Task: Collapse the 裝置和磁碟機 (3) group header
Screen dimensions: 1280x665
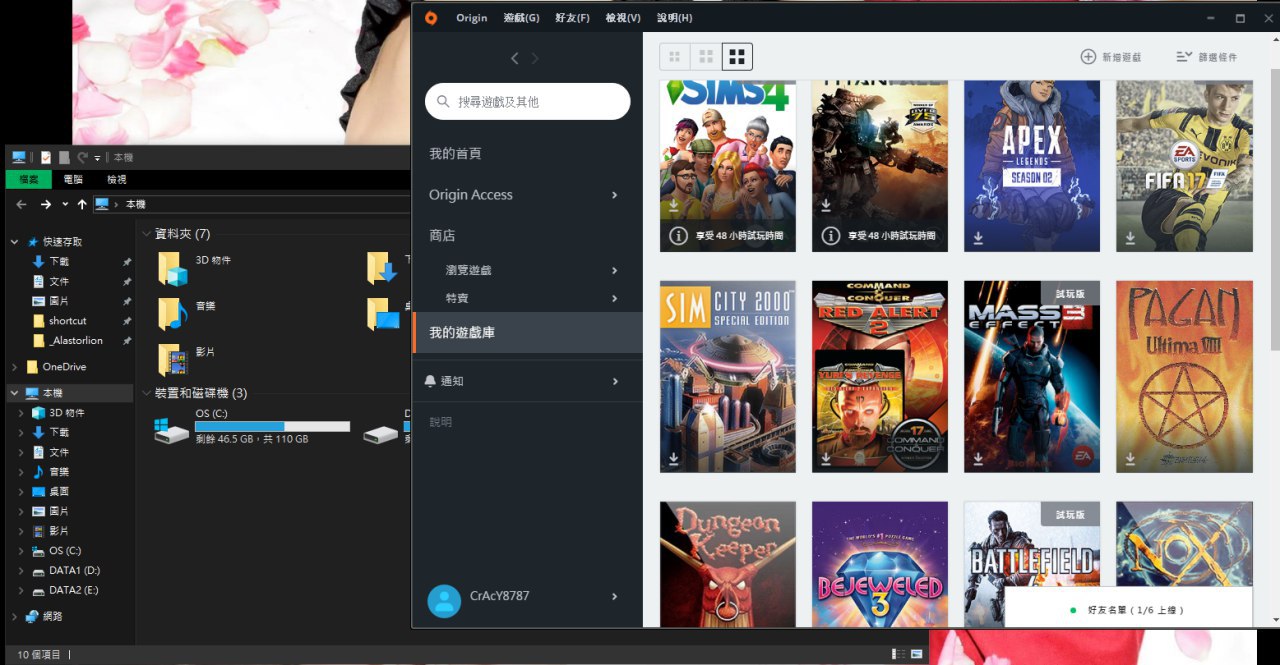Action: click(x=146, y=393)
